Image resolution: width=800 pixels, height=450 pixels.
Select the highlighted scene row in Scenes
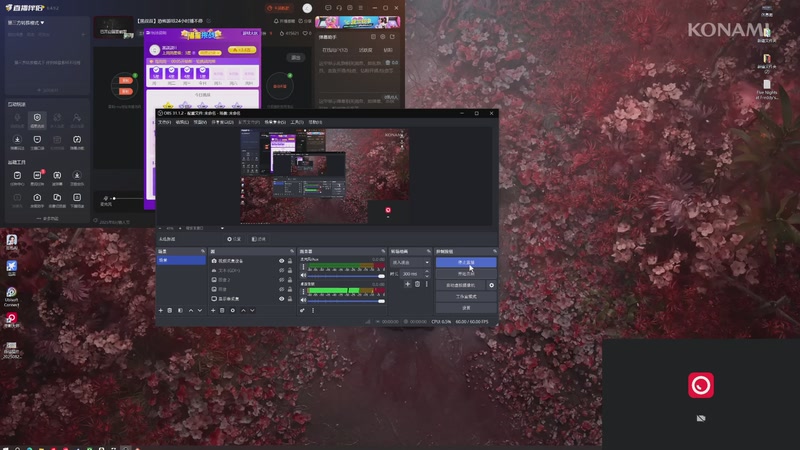[x=181, y=260]
